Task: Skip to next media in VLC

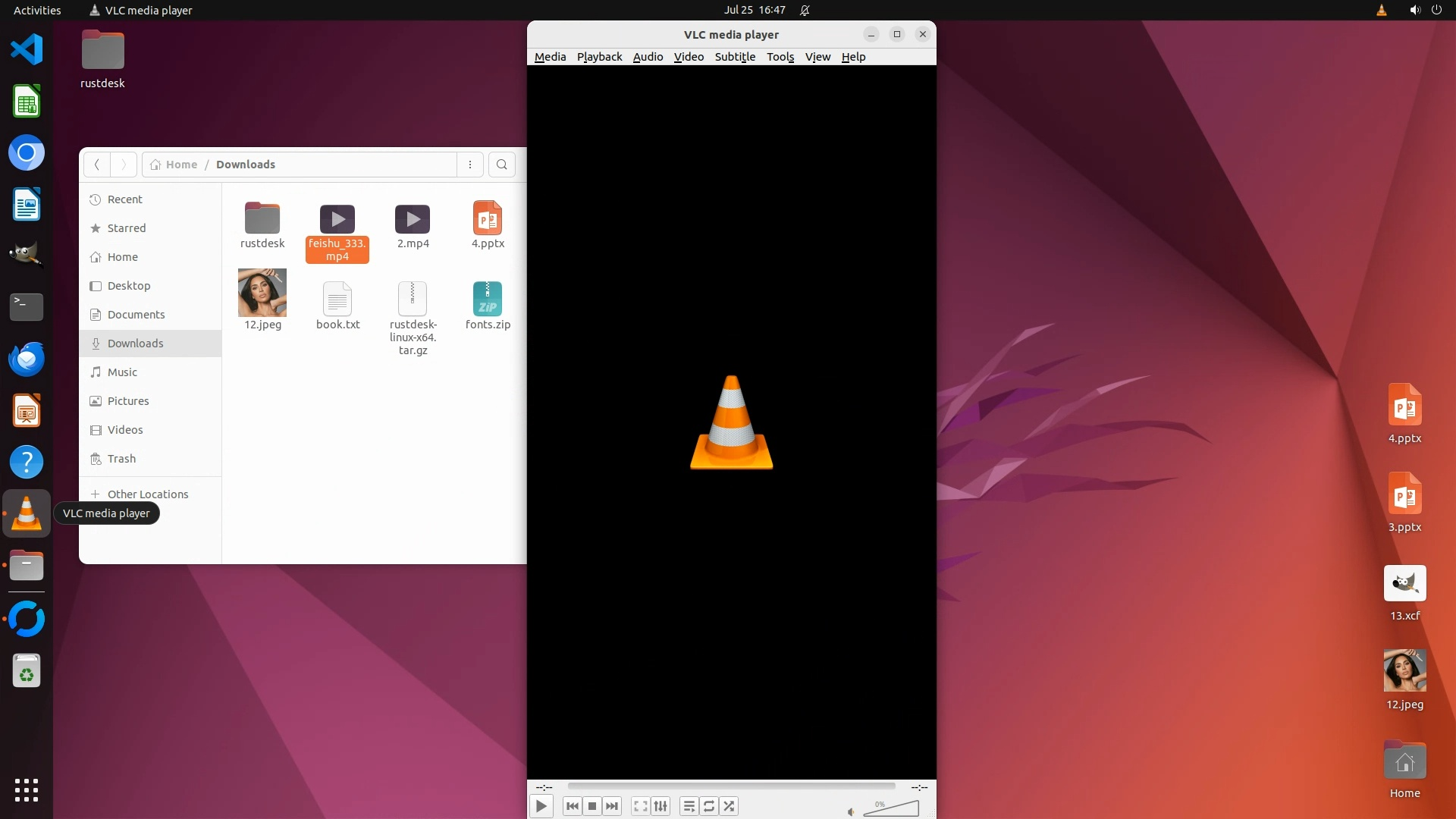Action: [x=612, y=806]
